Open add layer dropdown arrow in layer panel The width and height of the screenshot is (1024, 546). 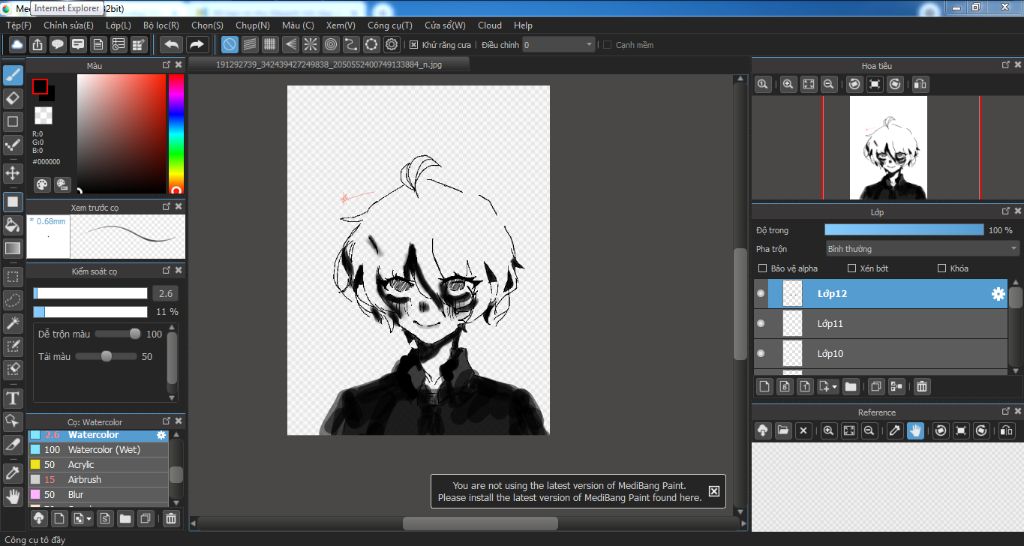(835, 387)
